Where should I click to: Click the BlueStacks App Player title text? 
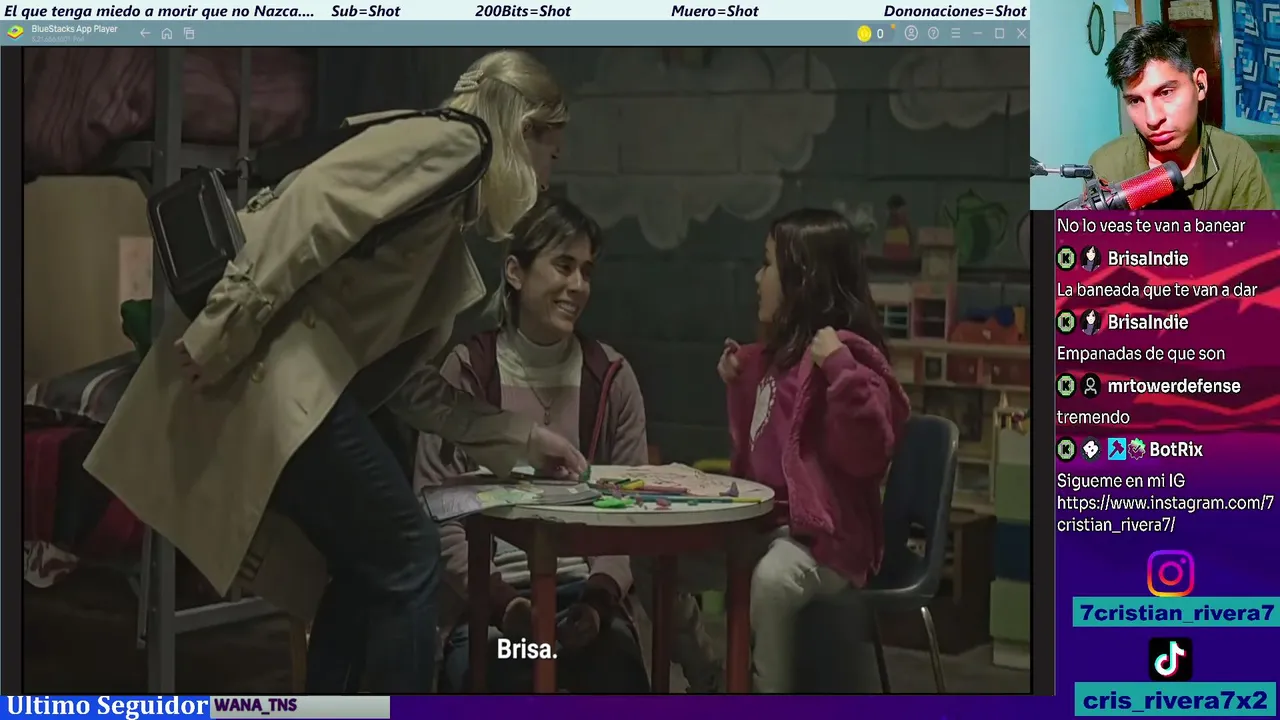74,29
